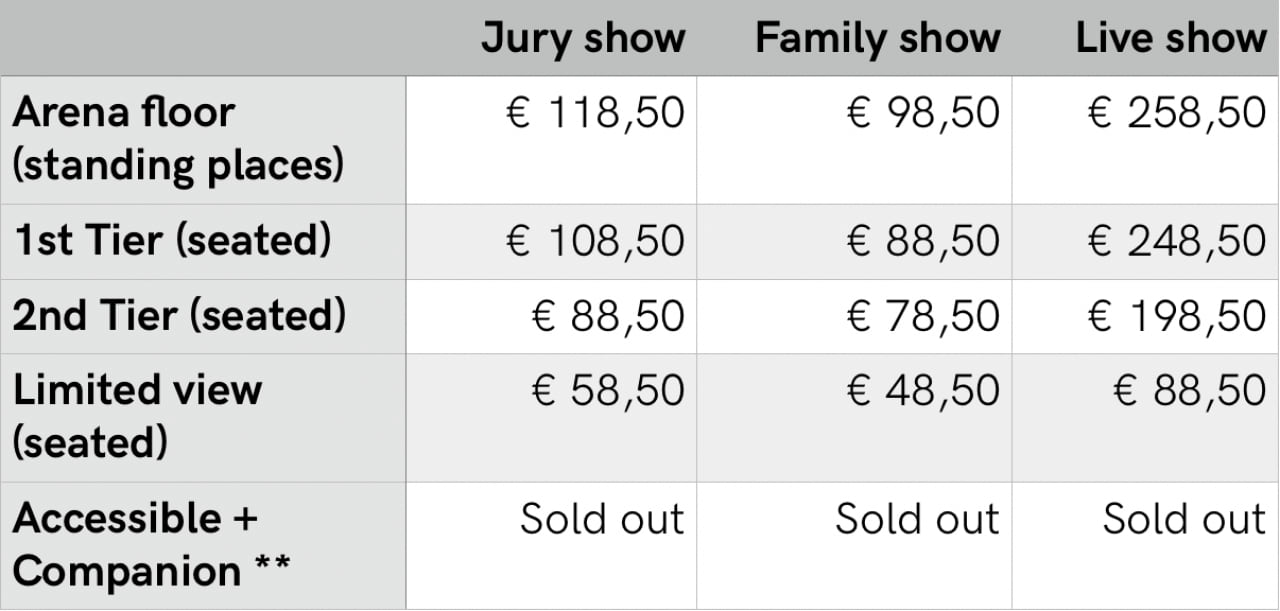This screenshot has width=1280, height=611.
Task: Click the € 258,50 Live show price
Action: 1177,113
